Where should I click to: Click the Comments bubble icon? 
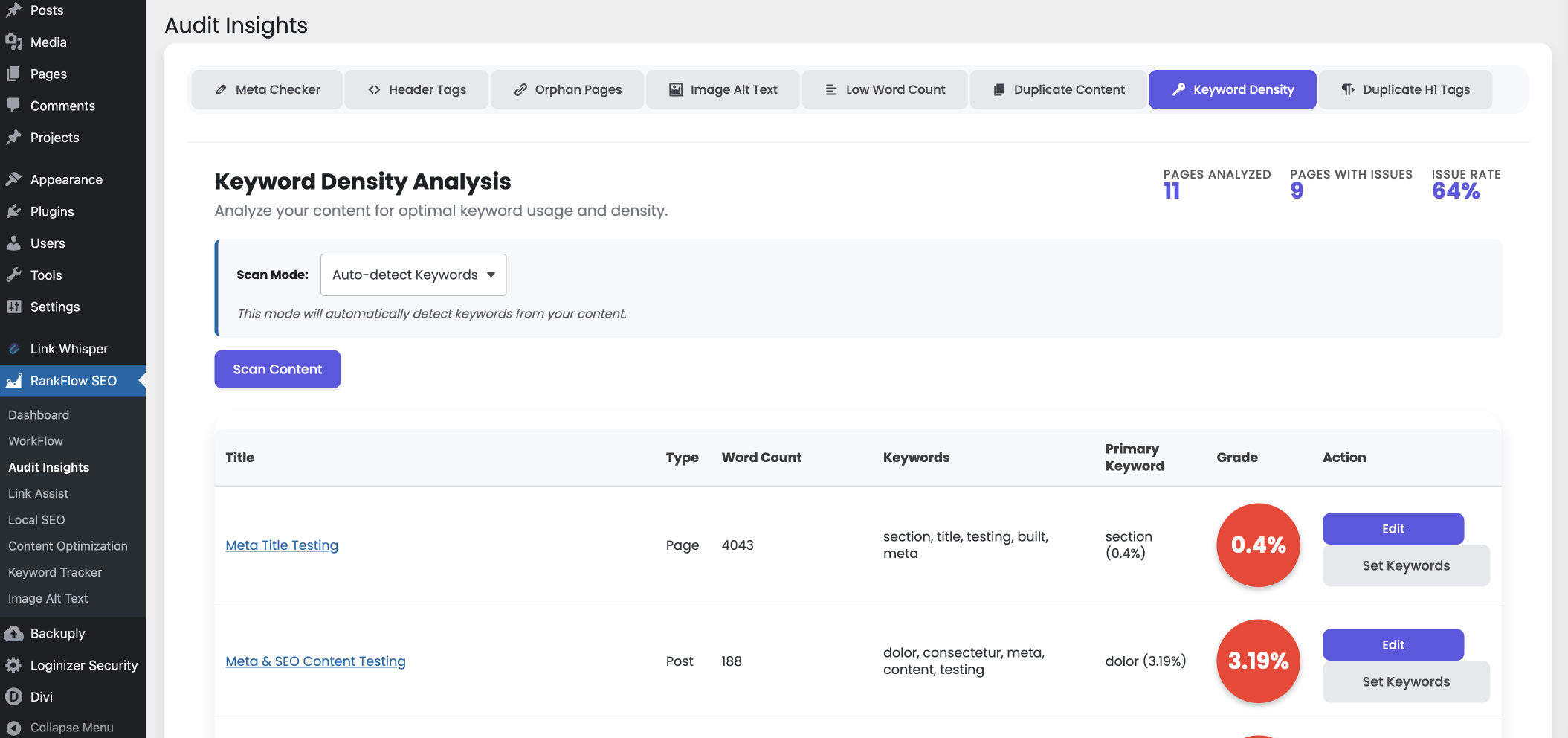[13, 106]
